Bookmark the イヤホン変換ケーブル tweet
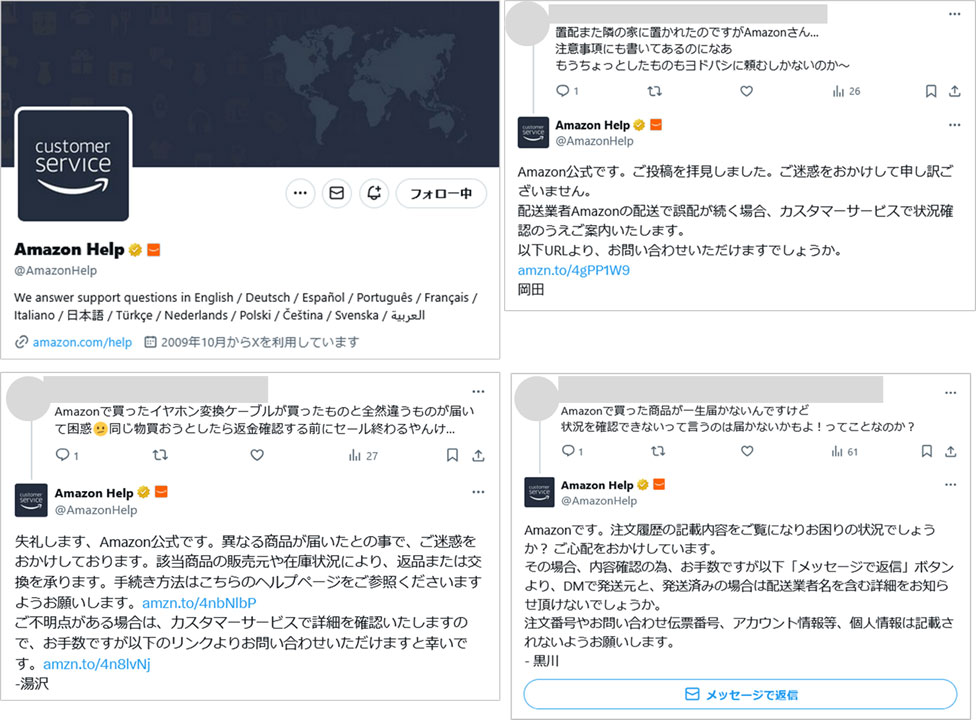The height and width of the screenshot is (720, 976). click(x=453, y=456)
